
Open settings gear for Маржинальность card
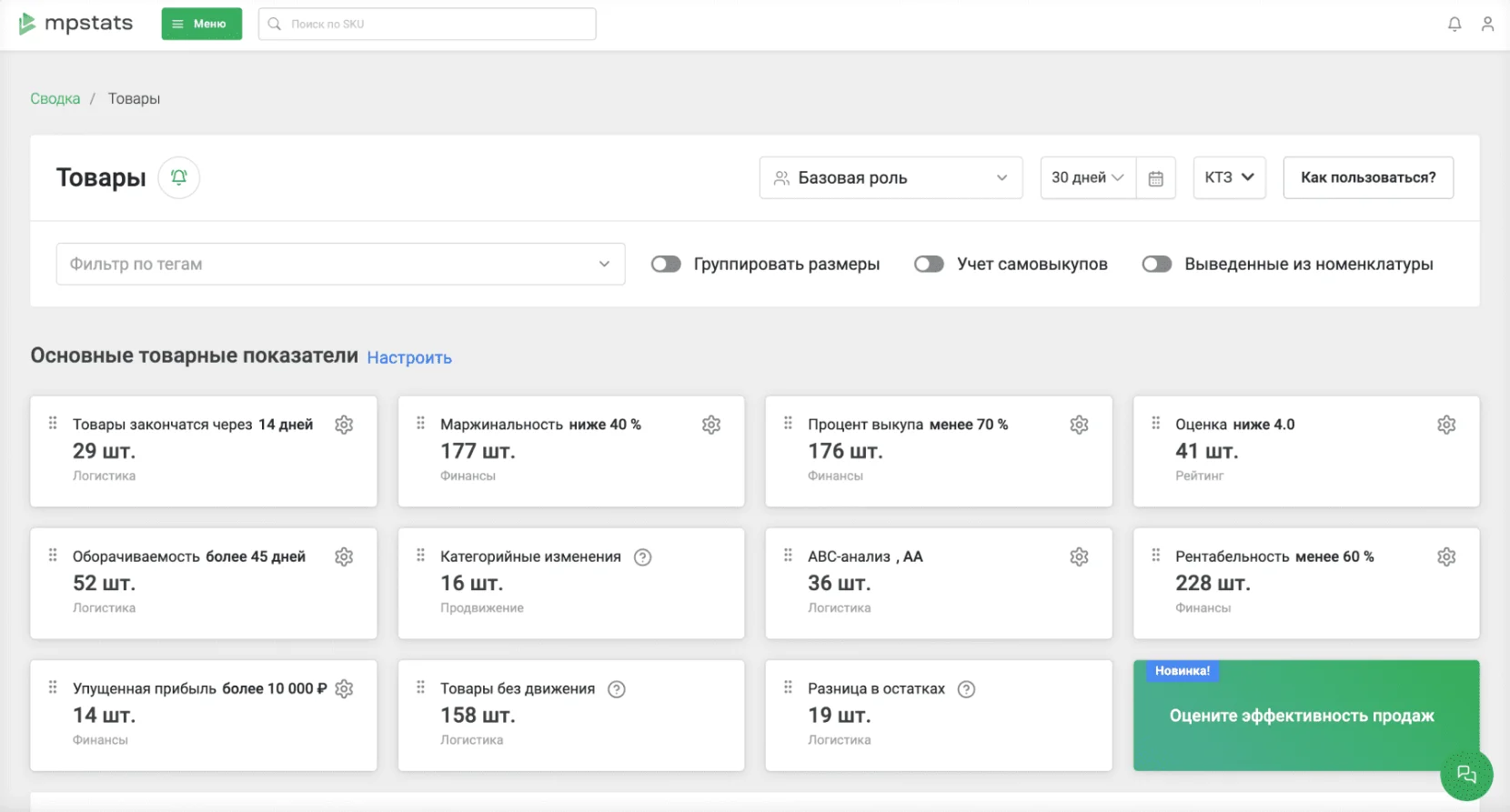[711, 425]
